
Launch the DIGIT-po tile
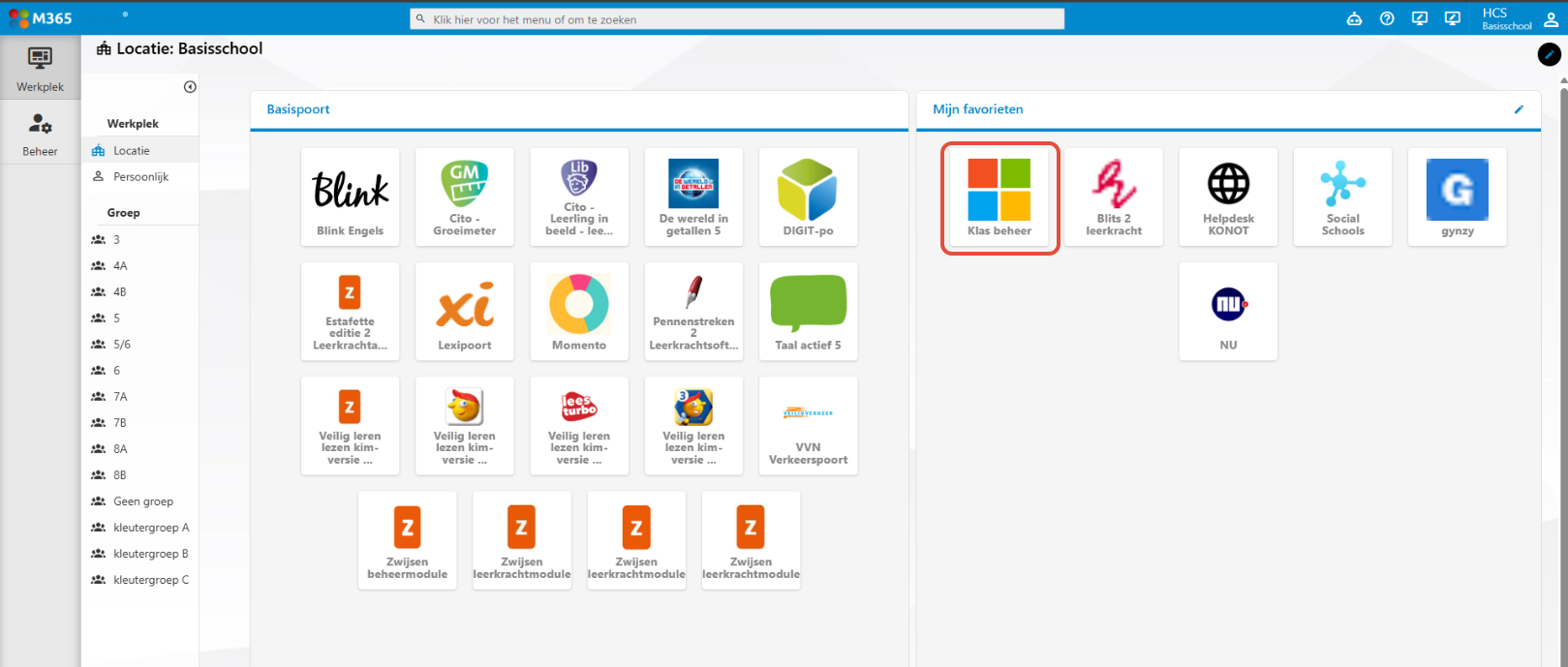click(x=808, y=197)
